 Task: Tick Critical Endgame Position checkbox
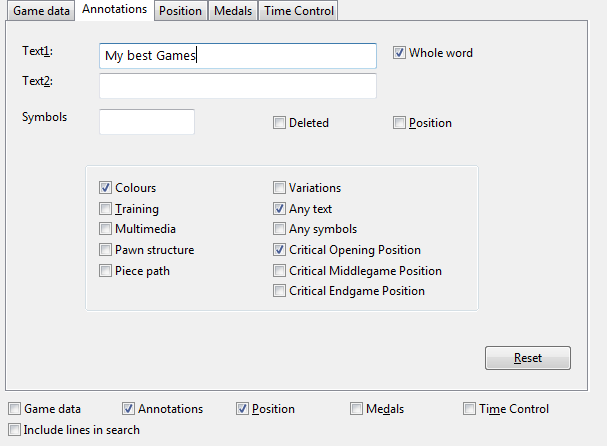[280, 291]
